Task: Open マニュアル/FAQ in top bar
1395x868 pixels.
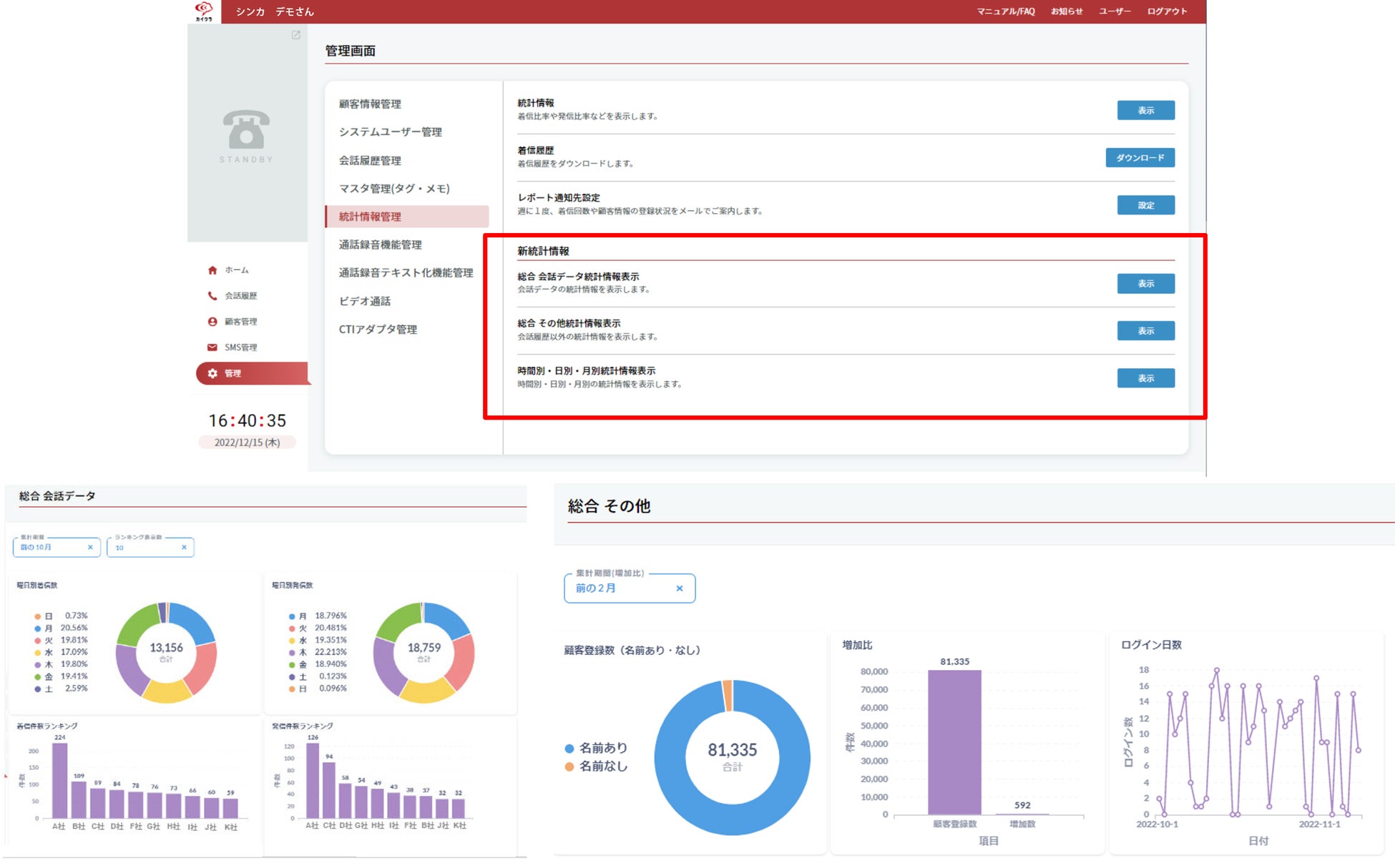Action: point(1006,11)
